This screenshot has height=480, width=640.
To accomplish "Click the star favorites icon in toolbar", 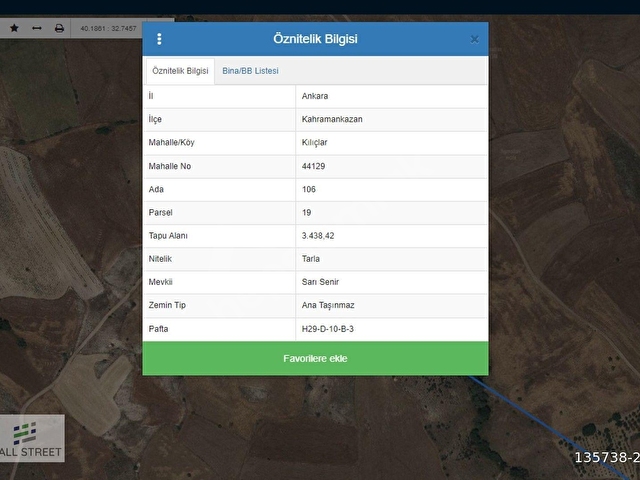I will 14,28.
